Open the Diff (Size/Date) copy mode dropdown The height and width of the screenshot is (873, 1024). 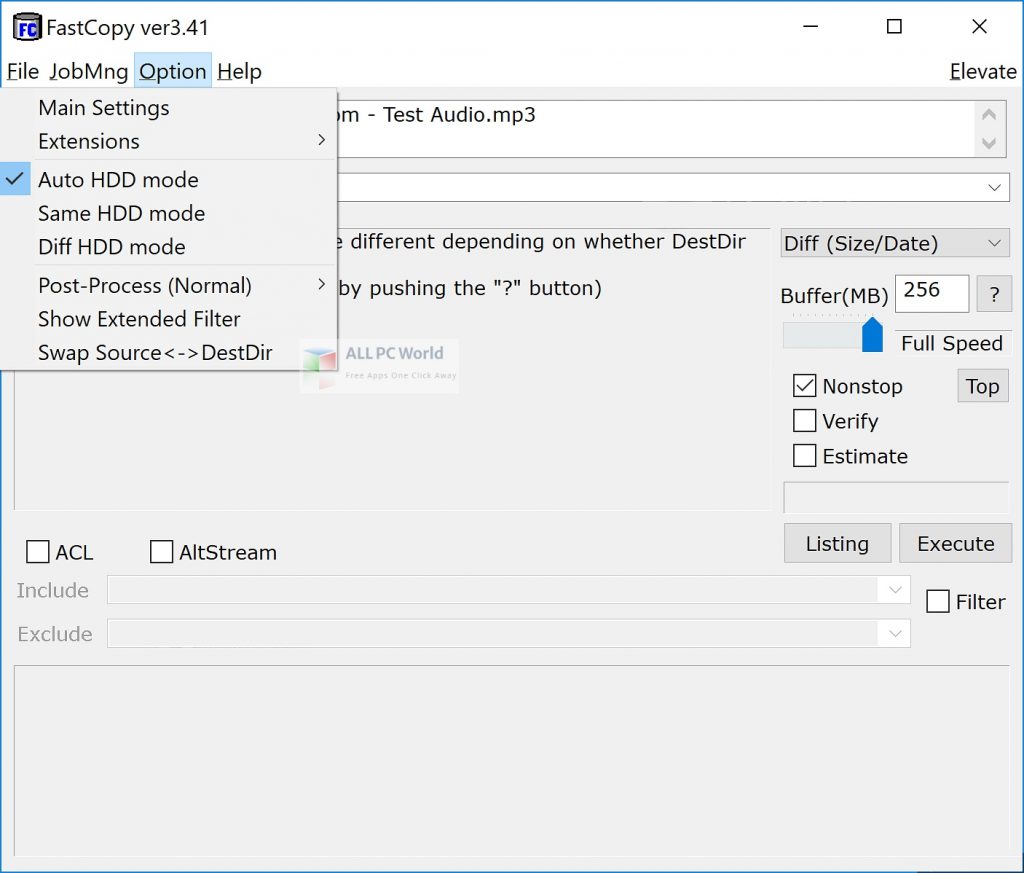[895, 244]
